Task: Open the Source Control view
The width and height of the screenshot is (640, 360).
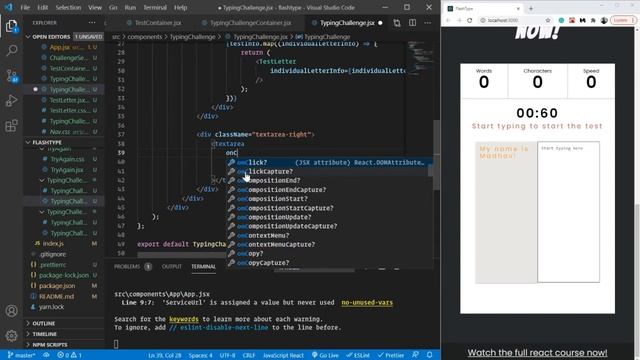Action: [11, 76]
